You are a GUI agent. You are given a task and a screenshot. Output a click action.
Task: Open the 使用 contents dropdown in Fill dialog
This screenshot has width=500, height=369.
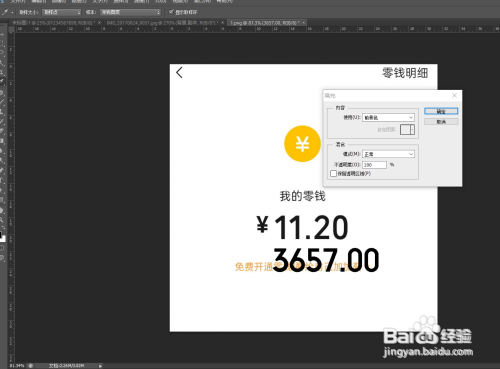pyautogui.click(x=388, y=117)
